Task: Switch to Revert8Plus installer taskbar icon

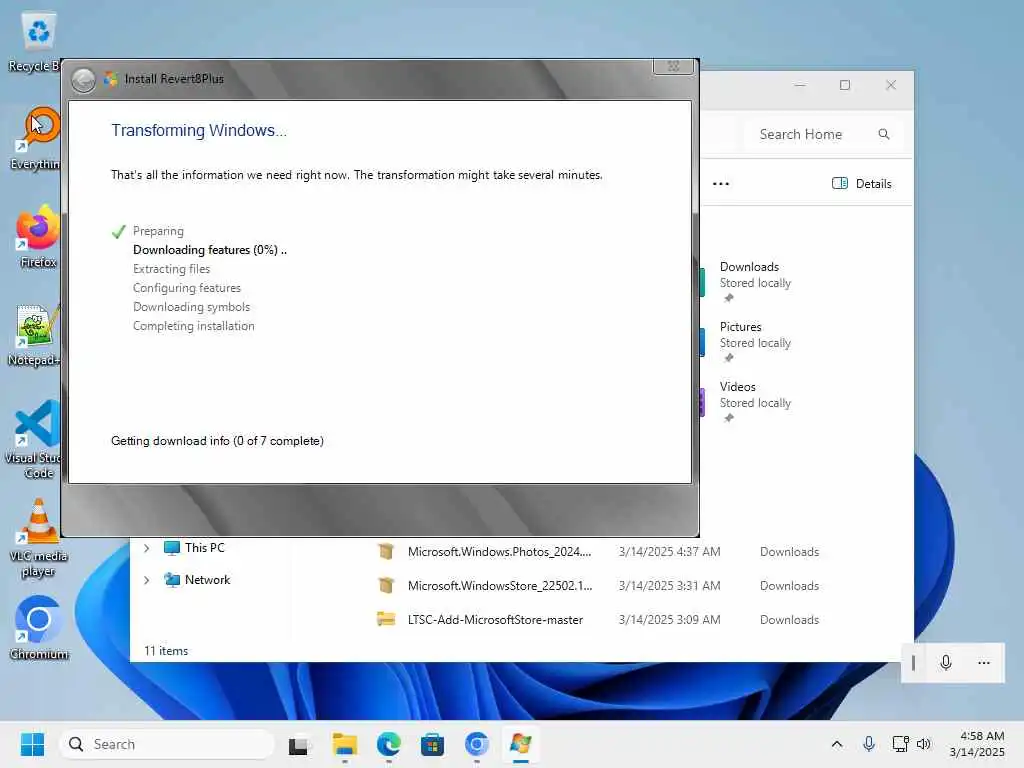Action: click(x=520, y=744)
